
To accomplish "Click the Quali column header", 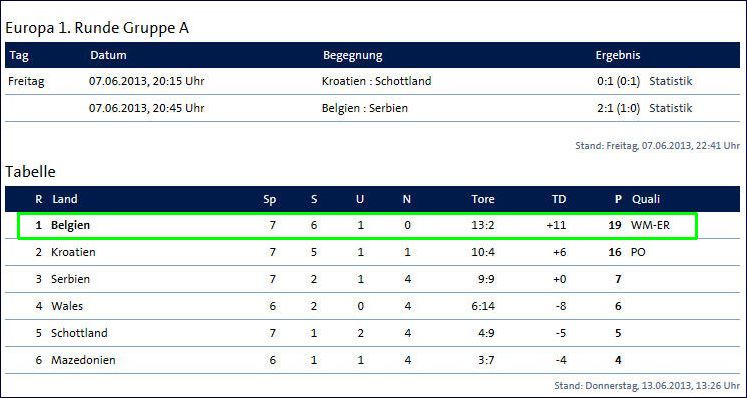I will (x=646, y=199).
